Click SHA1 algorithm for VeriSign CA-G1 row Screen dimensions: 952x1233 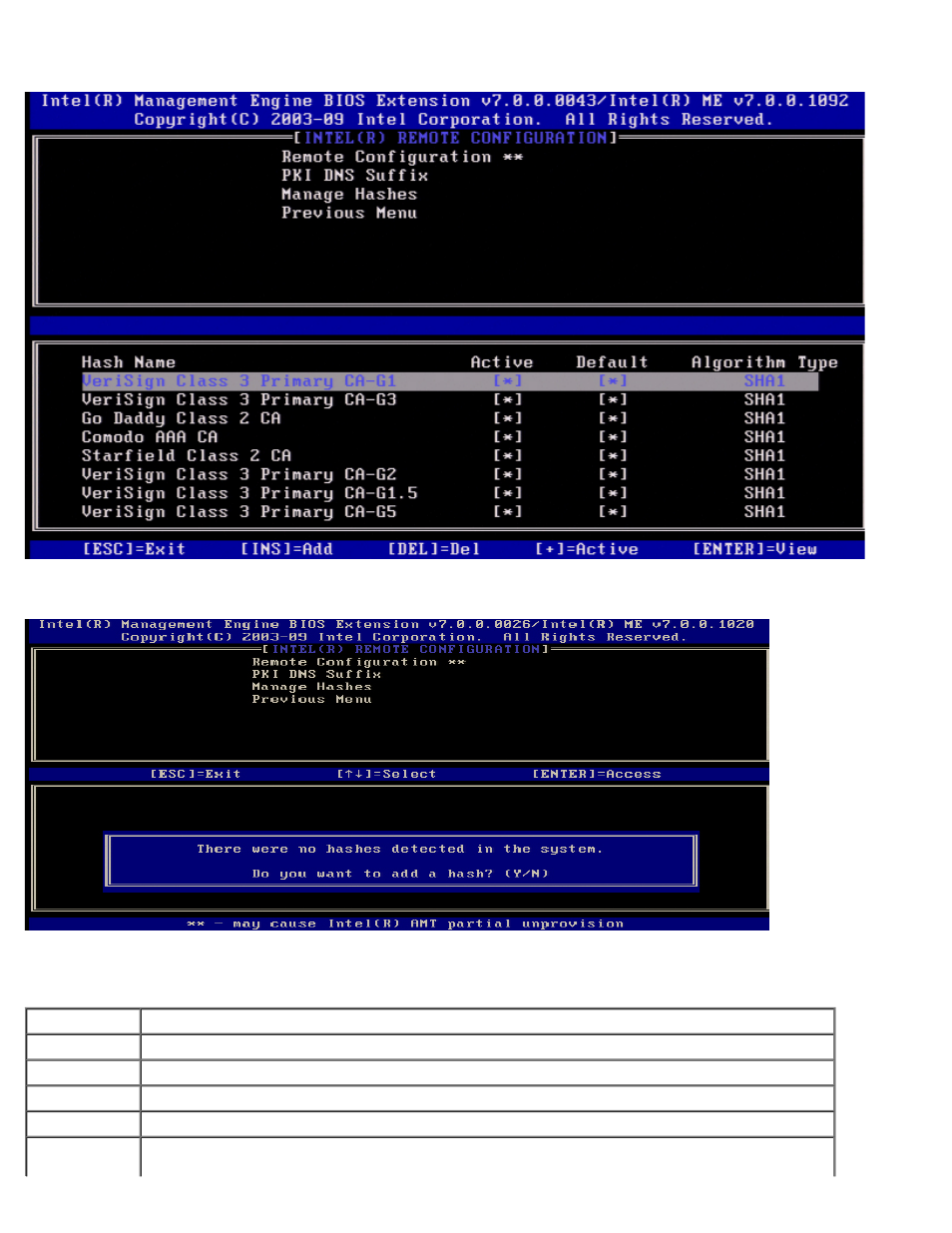tap(764, 381)
